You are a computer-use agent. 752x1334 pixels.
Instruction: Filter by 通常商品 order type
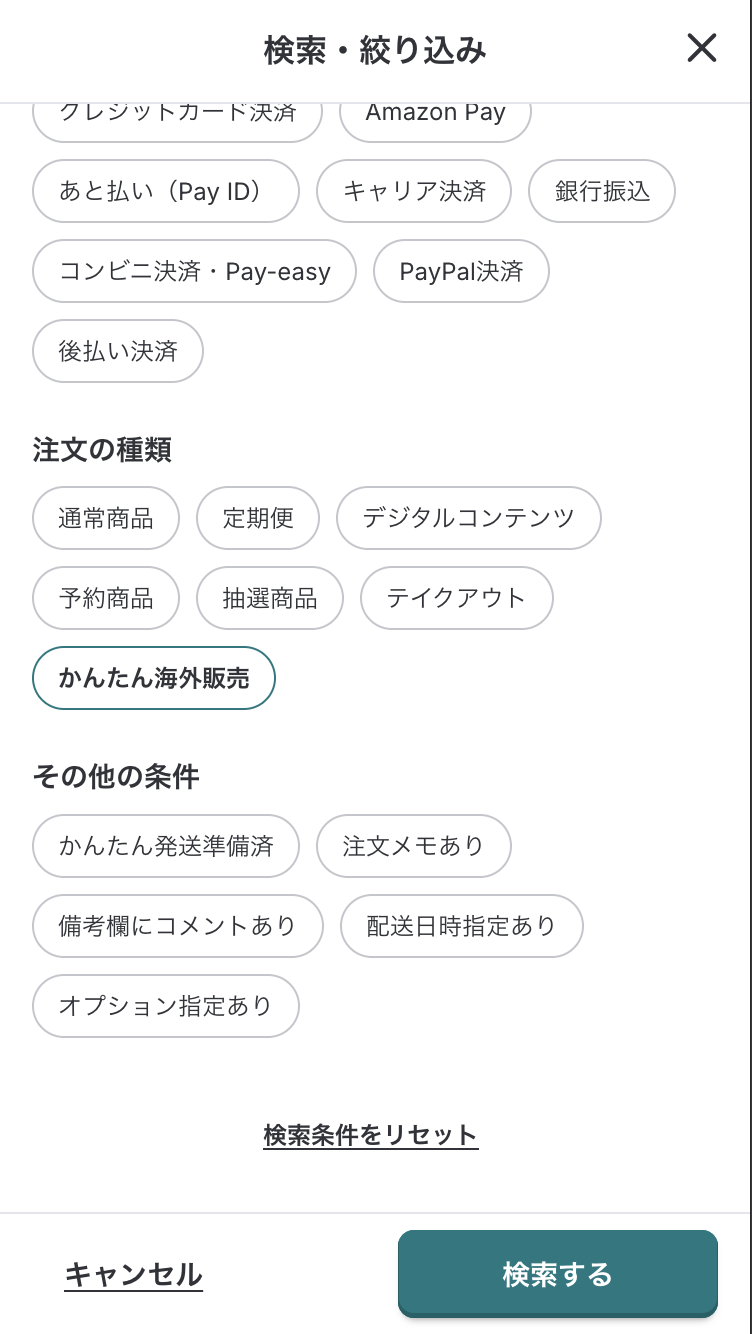pos(106,518)
